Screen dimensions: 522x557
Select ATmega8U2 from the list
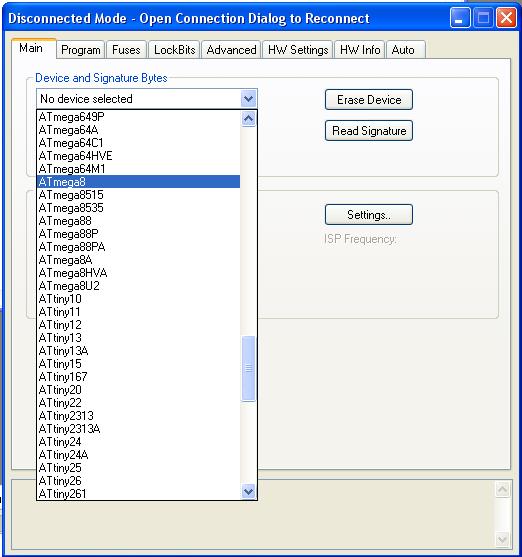tap(139, 286)
